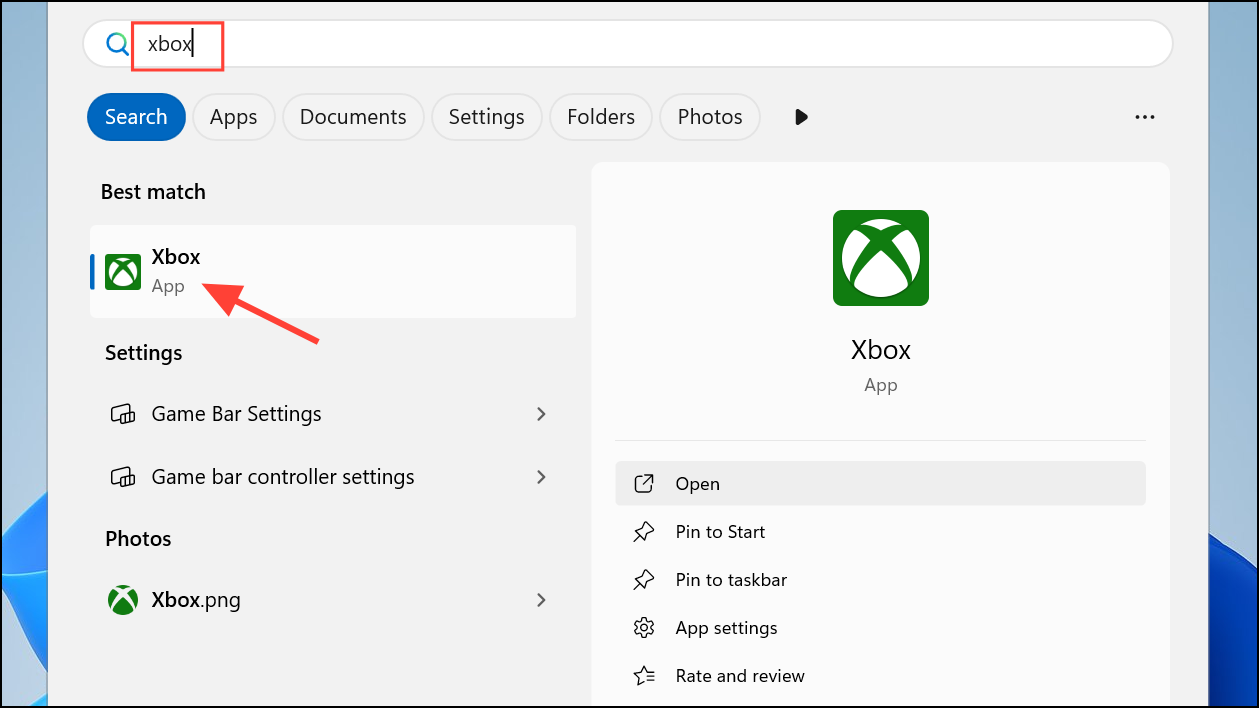Expand Game Bar Settings chevron arrow
The width and height of the screenshot is (1259, 708).
tap(541, 414)
